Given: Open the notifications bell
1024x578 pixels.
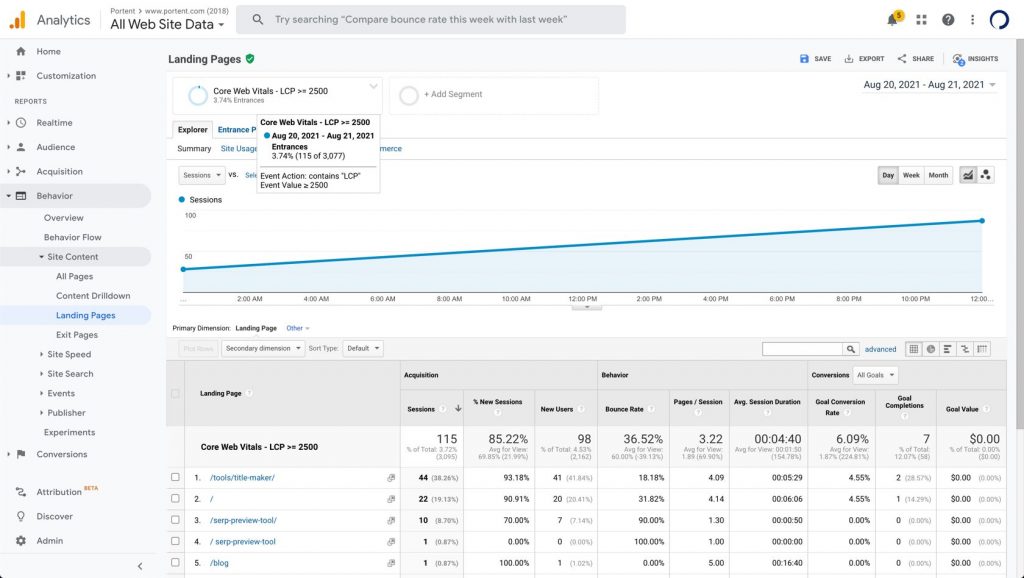Looking at the screenshot, I should 892,20.
